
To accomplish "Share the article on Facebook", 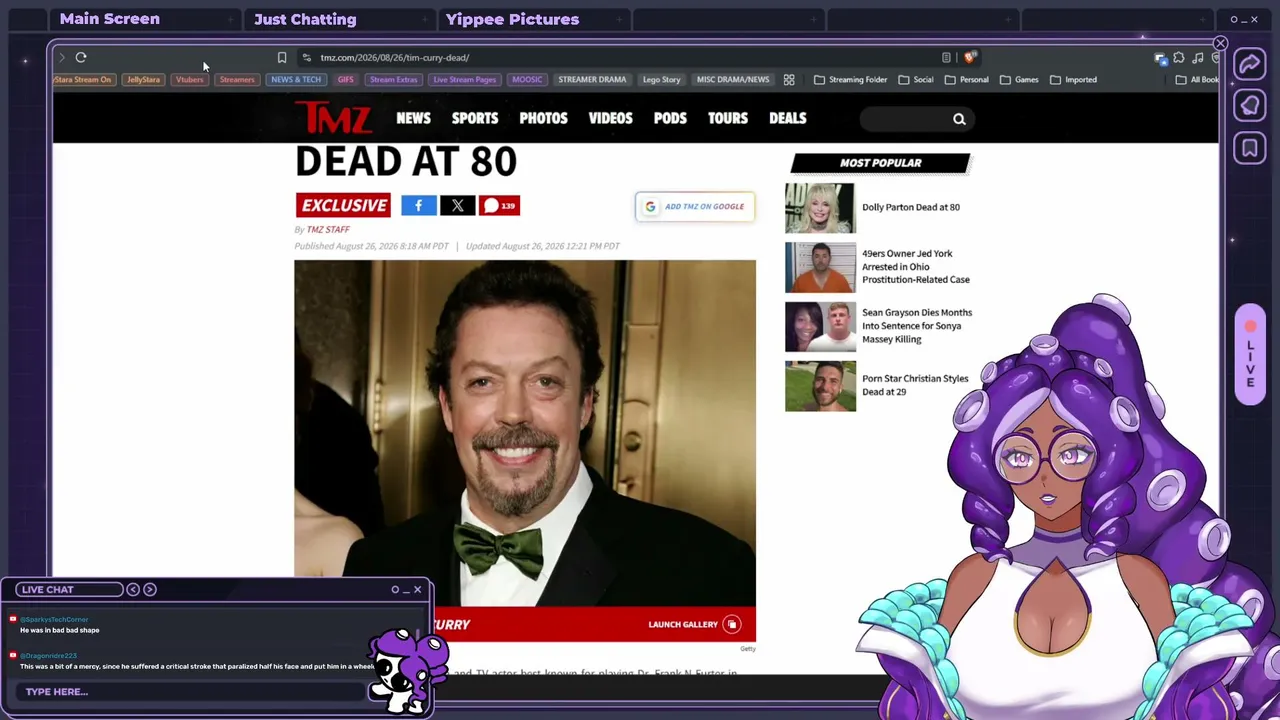I will 418,206.
